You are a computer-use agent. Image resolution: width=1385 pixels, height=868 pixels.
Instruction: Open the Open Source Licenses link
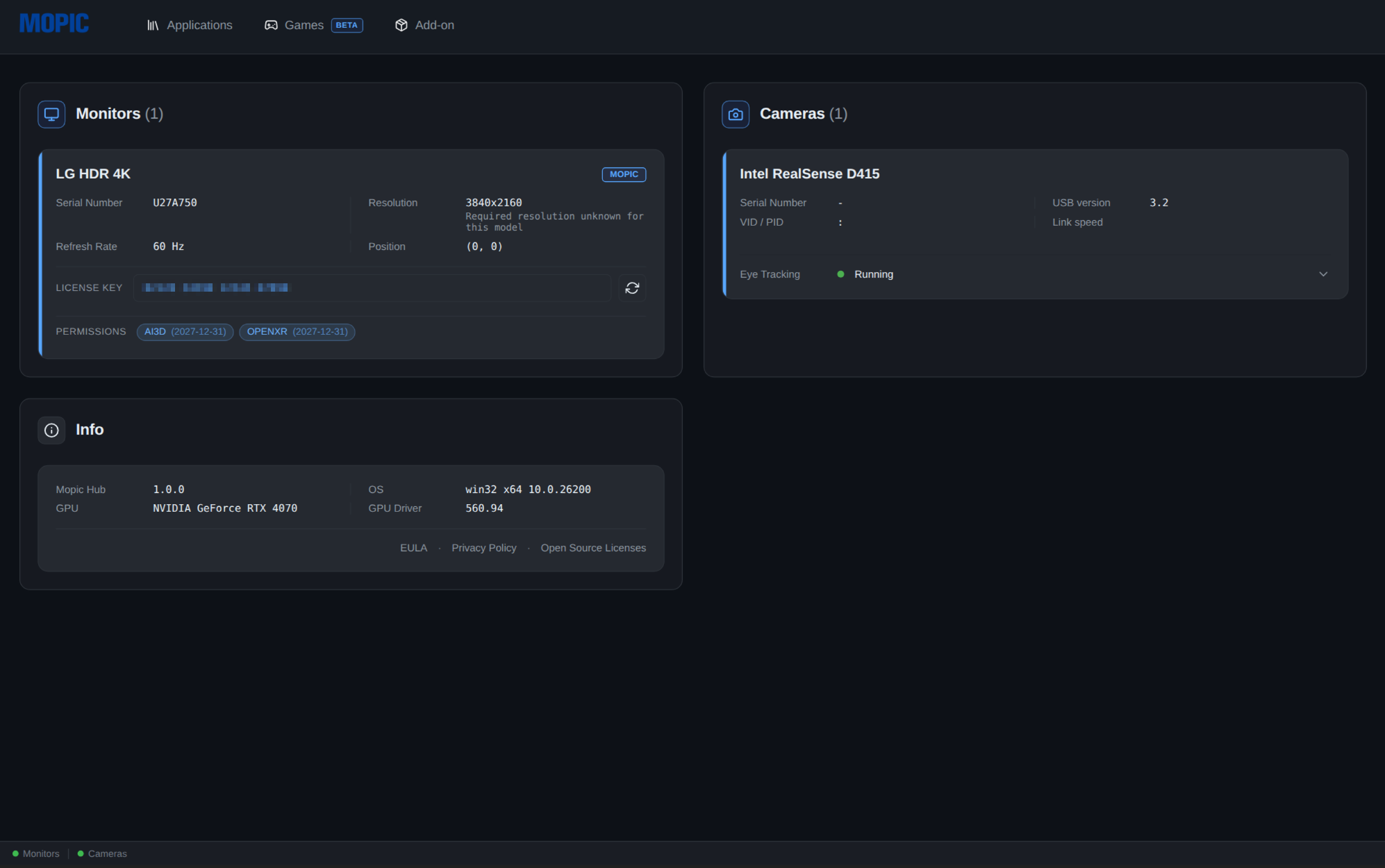[593, 548]
